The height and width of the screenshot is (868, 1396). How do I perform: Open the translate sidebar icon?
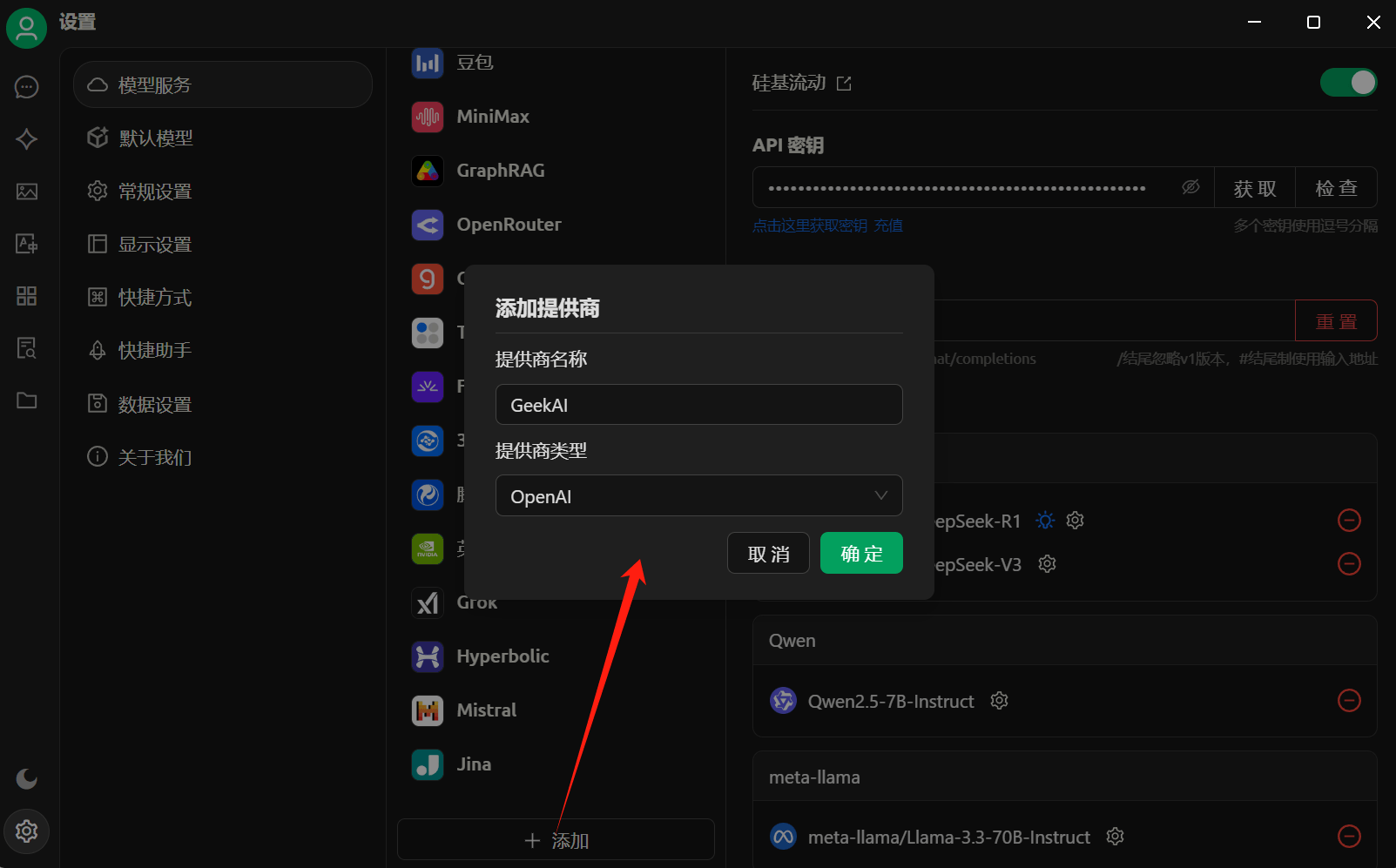tap(27, 244)
